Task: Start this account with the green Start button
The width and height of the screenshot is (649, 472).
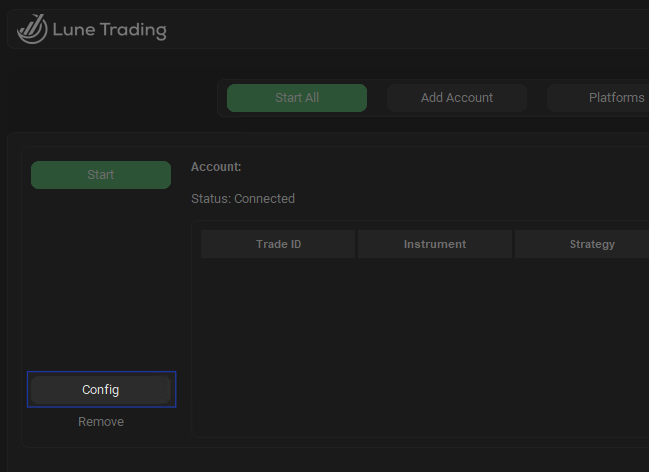Action: 101,175
